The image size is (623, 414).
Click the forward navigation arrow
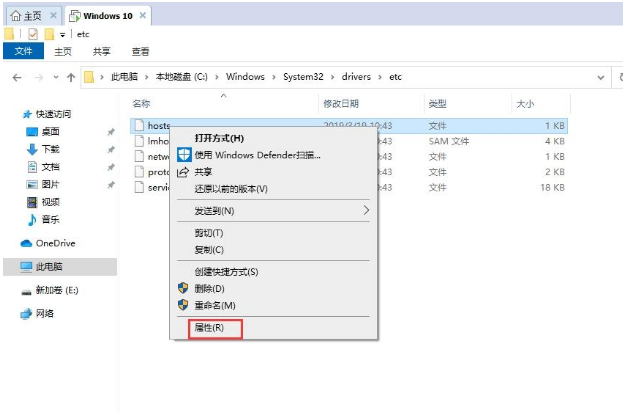tap(39, 77)
